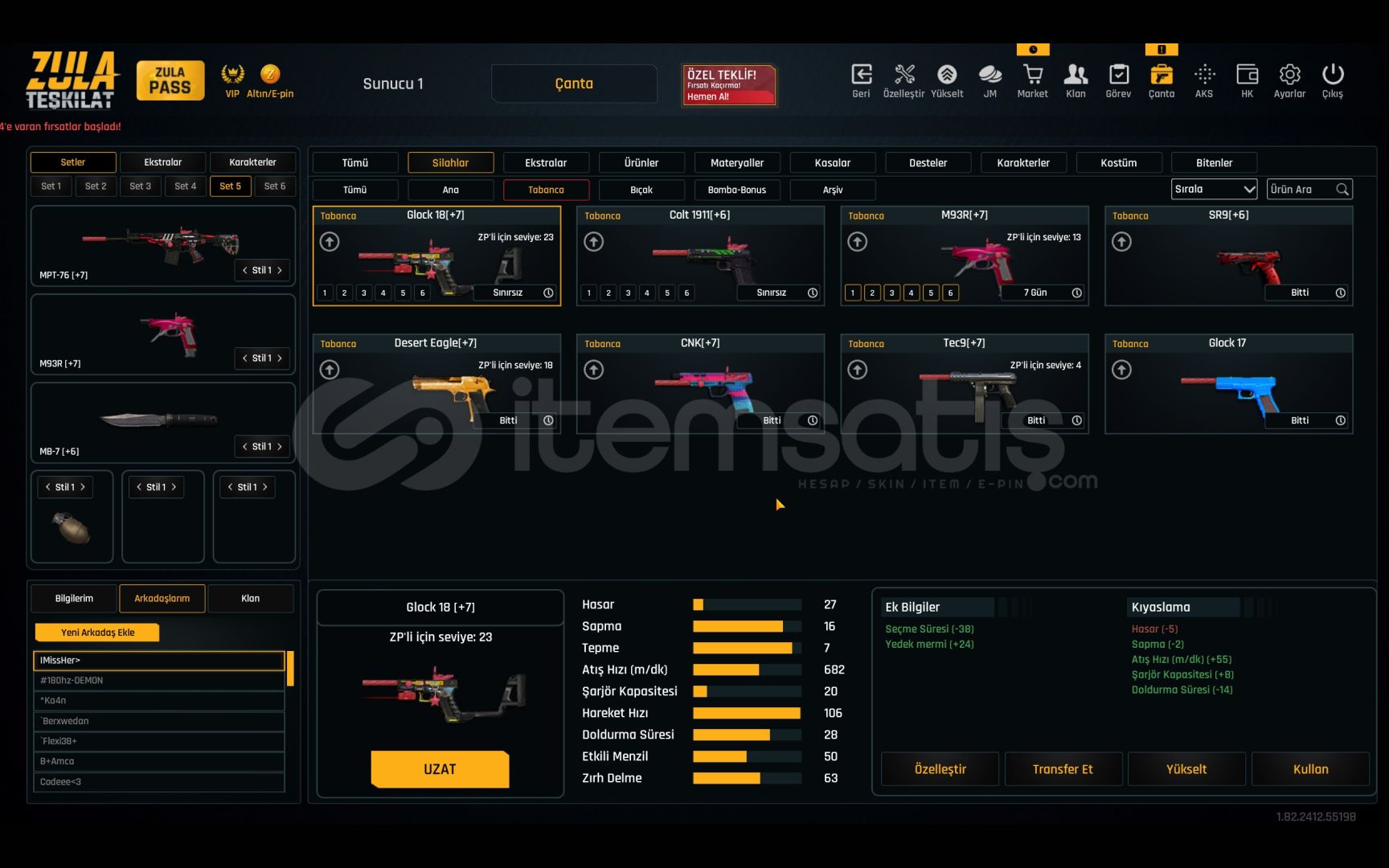
Task: Select the Bıçak weapon sub-tab
Action: [x=641, y=190]
